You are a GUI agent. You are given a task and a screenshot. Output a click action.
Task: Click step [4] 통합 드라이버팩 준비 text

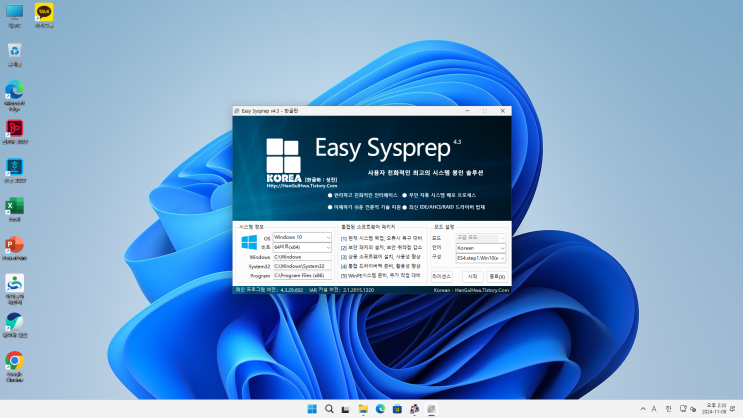[x=380, y=266]
